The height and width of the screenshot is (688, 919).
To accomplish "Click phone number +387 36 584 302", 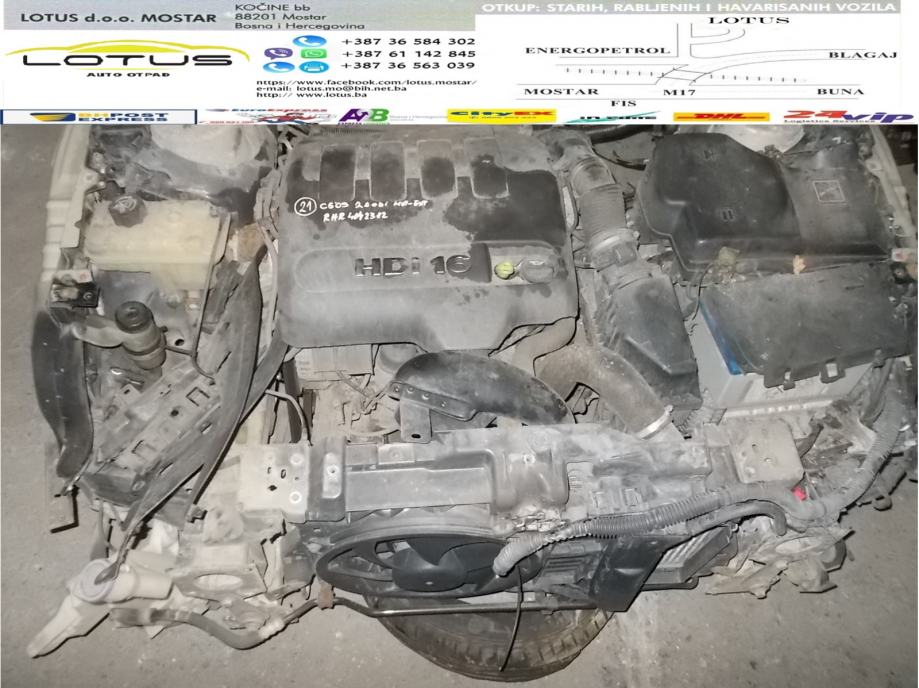I will pos(408,42).
